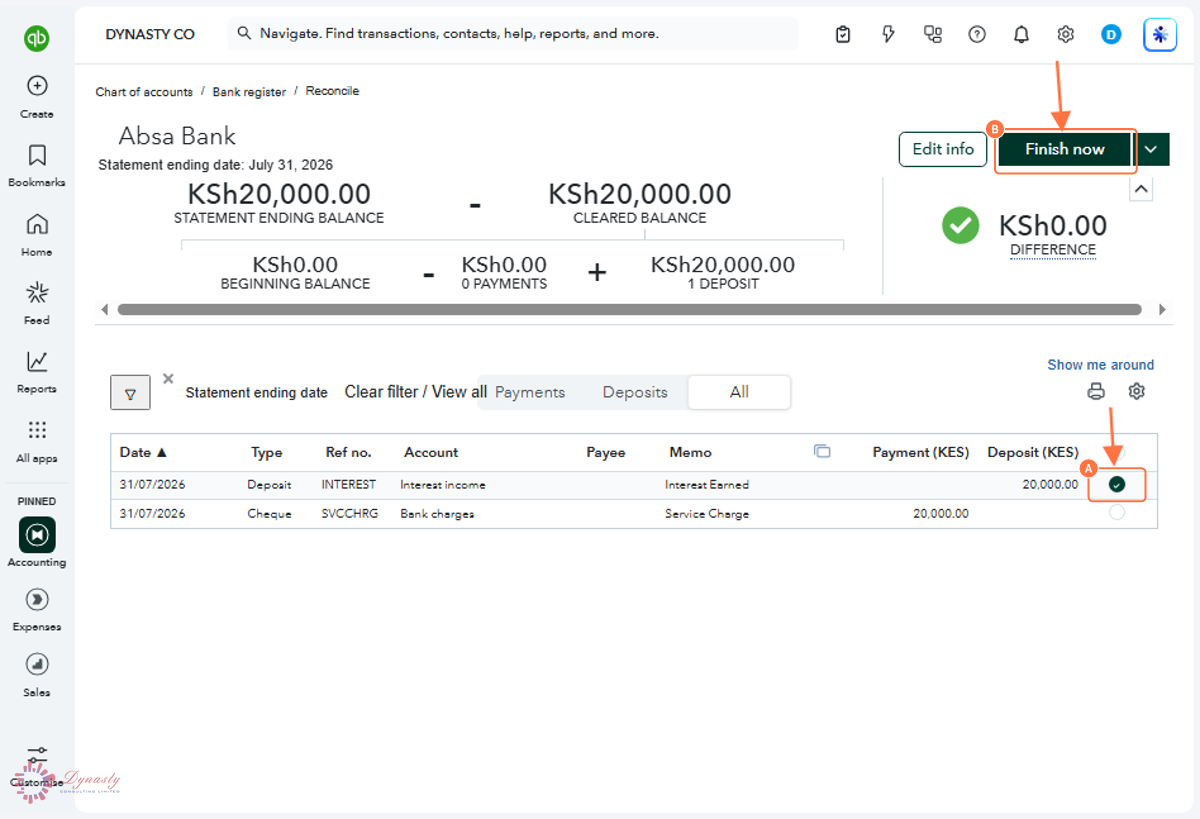Click the Type column header
The image size is (1200, 819).
(266, 452)
